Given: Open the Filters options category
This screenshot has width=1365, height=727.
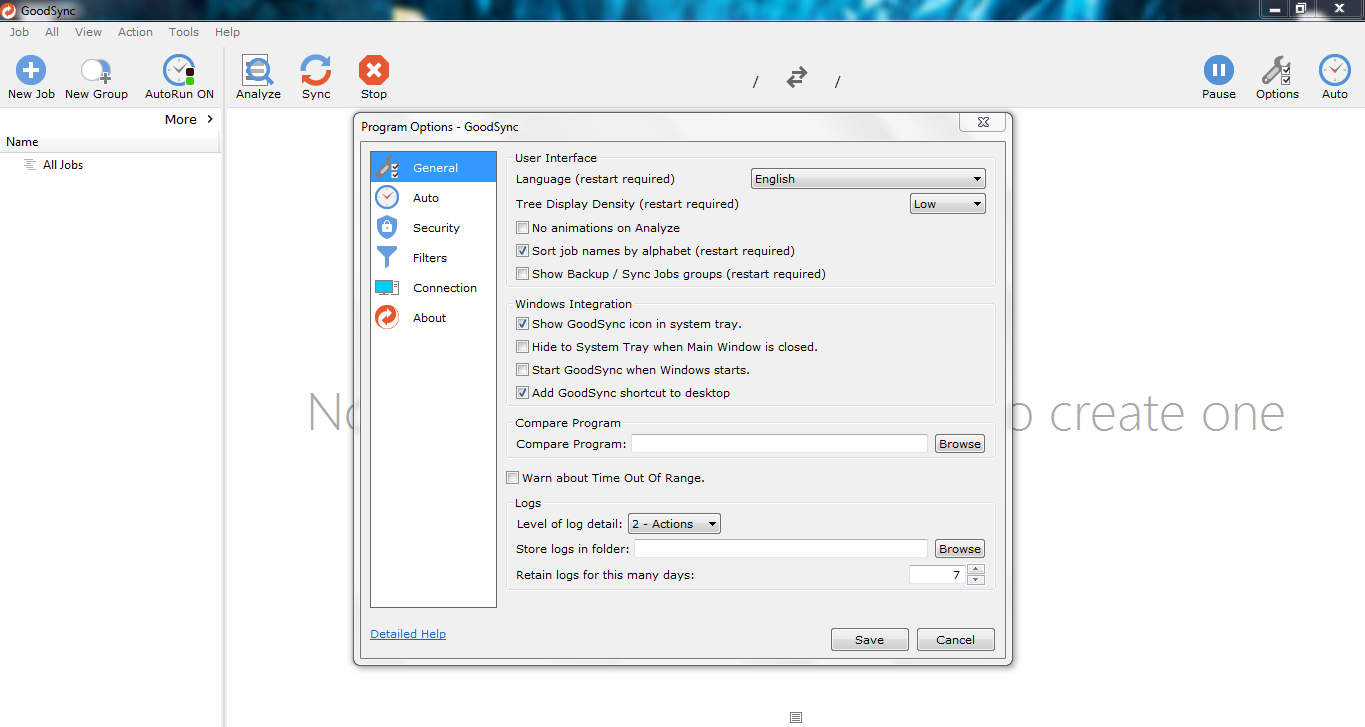Looking at the screenshot, I should [433, 258].
